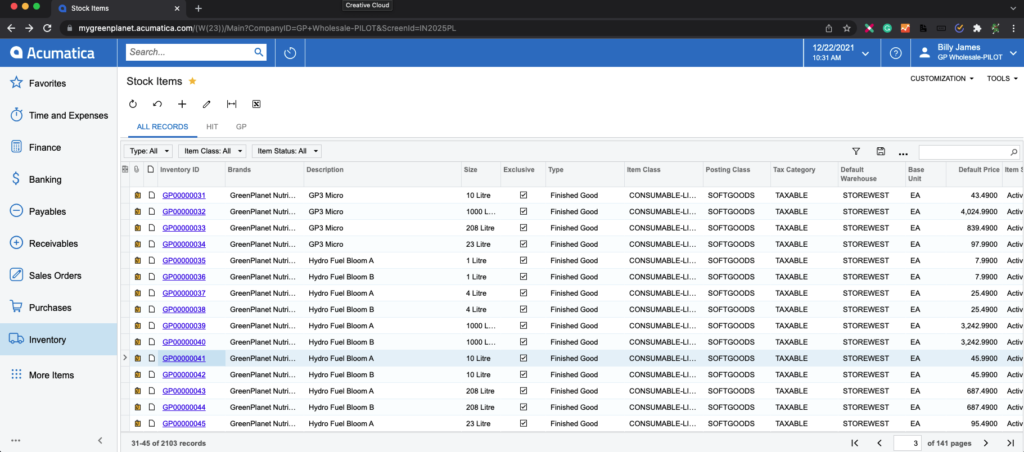1024x452 pixels.
Task: Click the pencil Edit record icon
Action: pyautogui.click(x=207, y=104)
